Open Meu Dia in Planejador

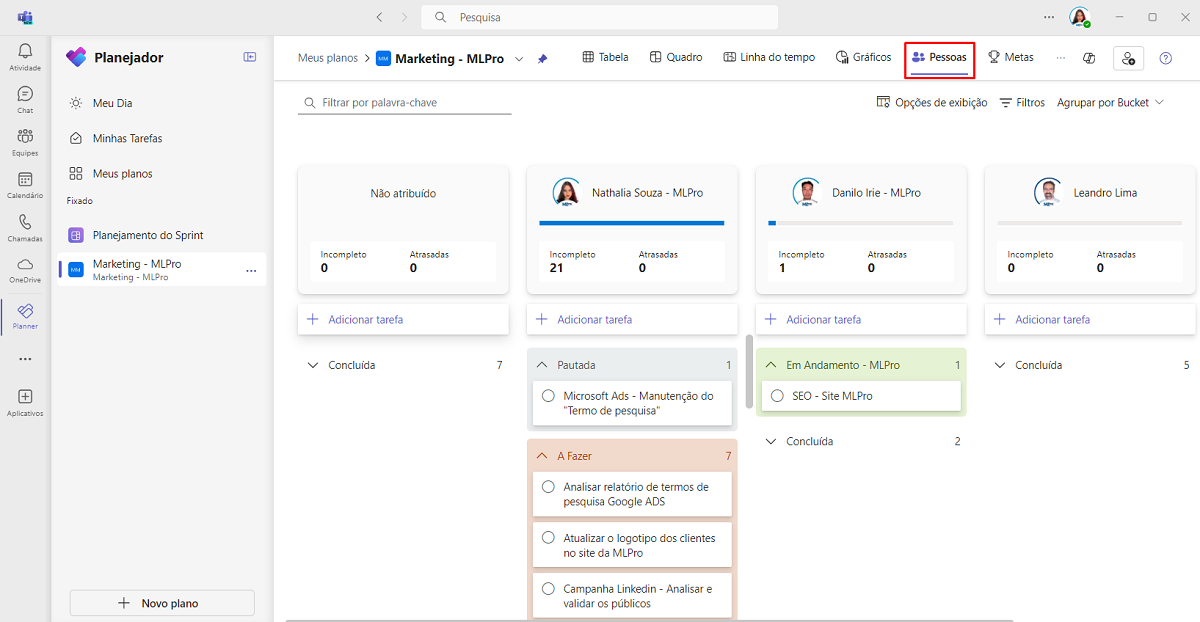160,103
